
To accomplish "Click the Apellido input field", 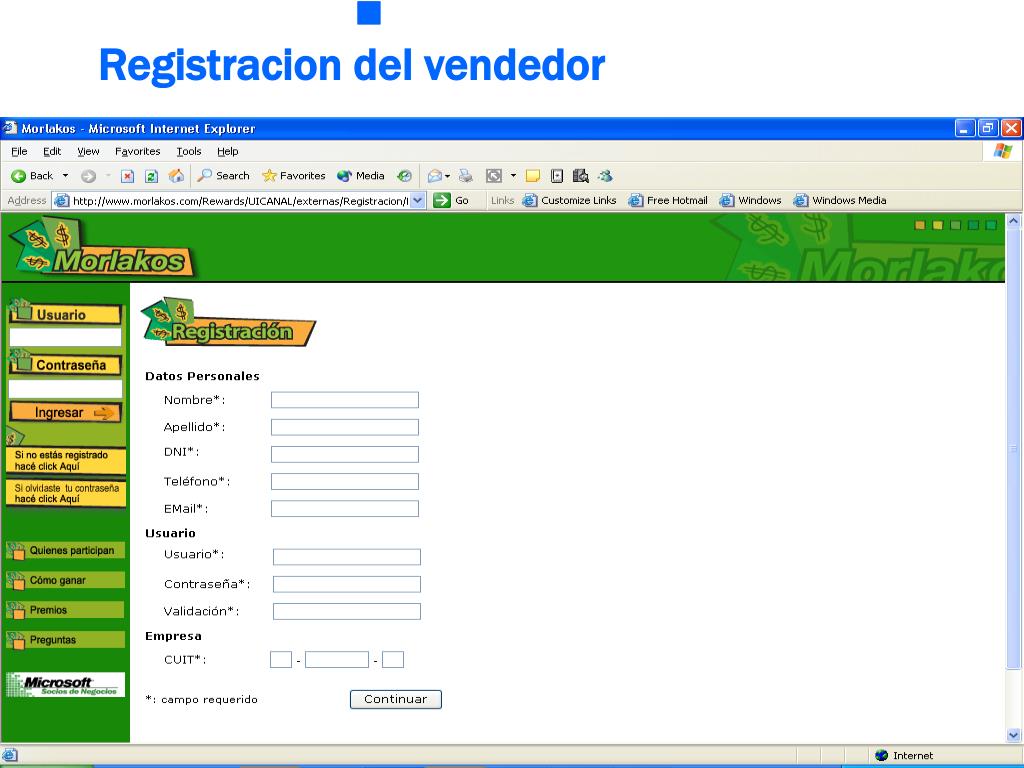I will tap(345, 427).
